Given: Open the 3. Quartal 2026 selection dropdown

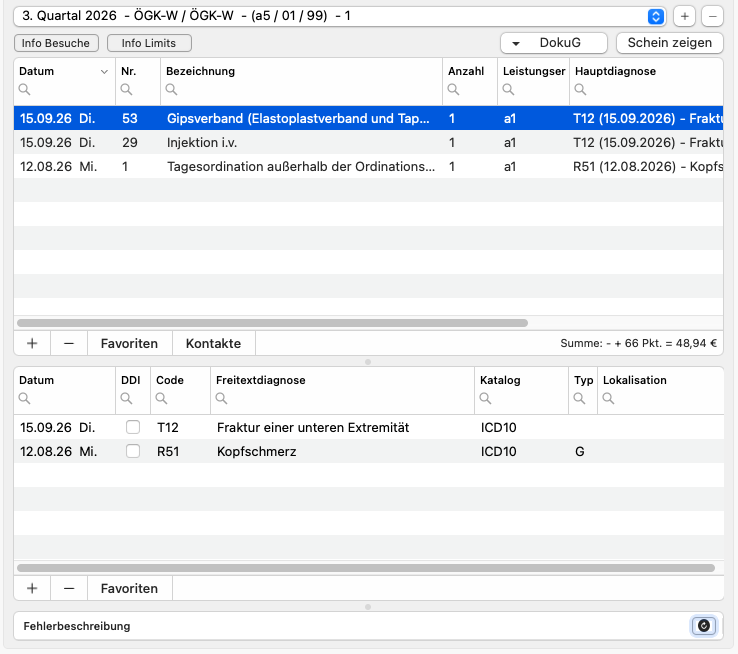Looking at the screenshot, I should [339, 16].
